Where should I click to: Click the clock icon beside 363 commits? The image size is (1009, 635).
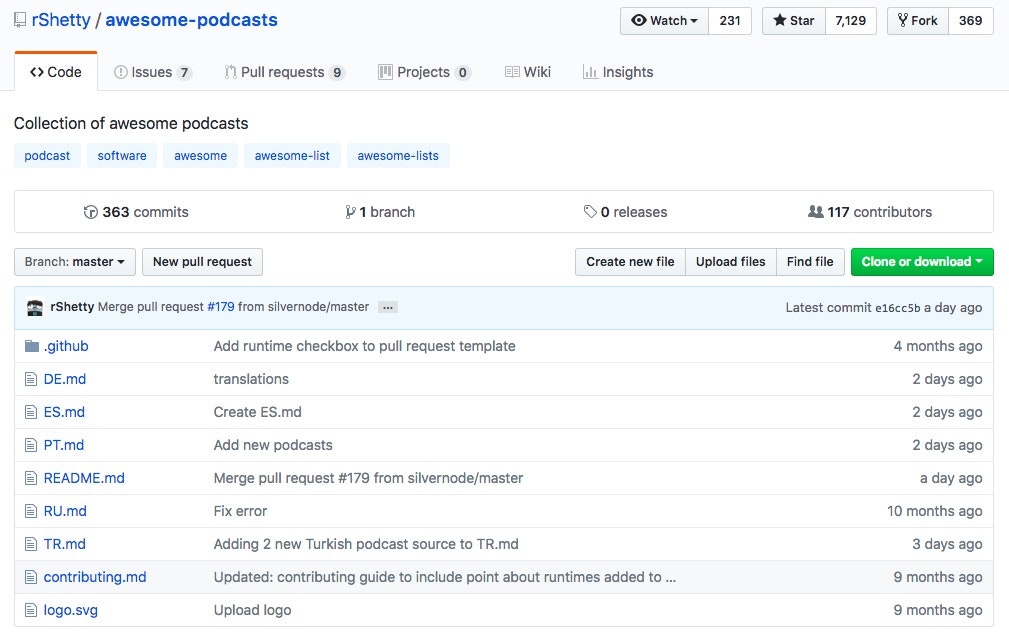[x=91, y=212]
